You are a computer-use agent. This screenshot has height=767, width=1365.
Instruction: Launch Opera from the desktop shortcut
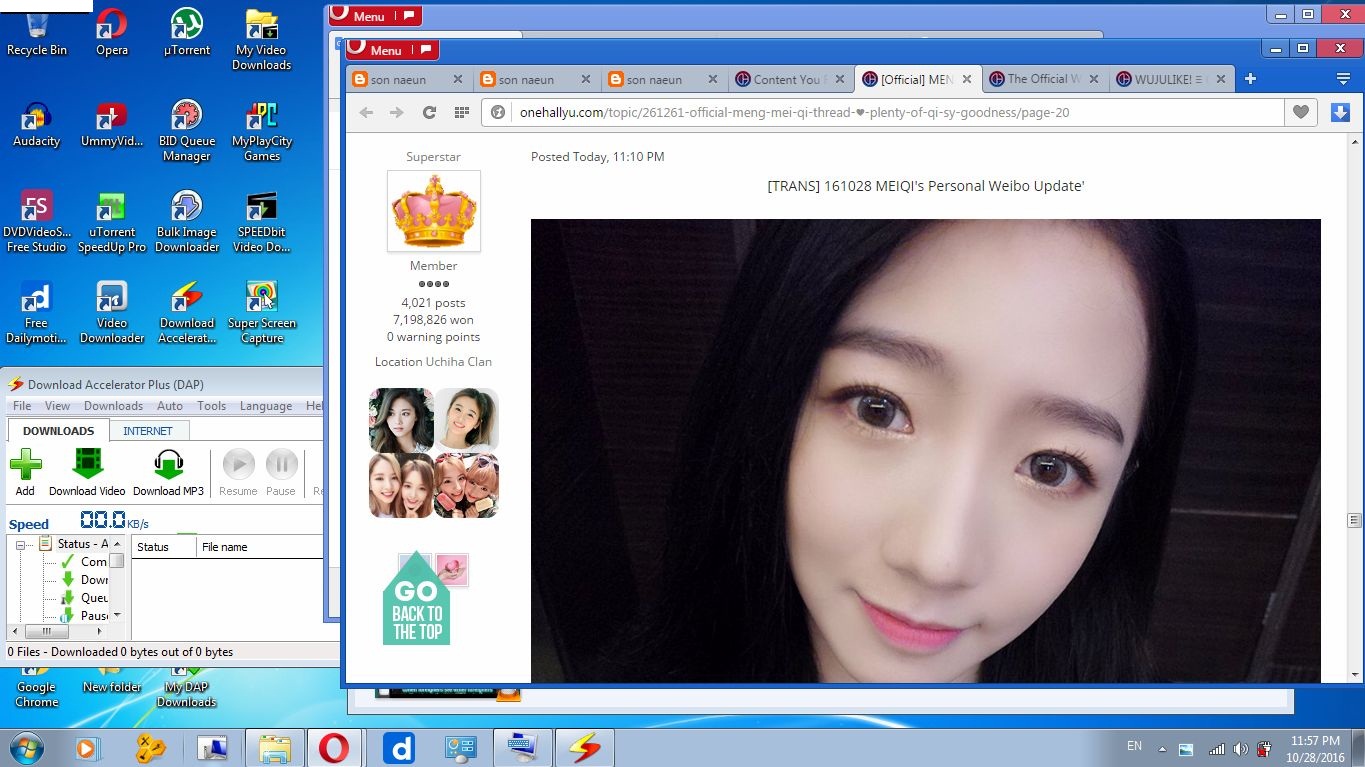tap(112, 32)
